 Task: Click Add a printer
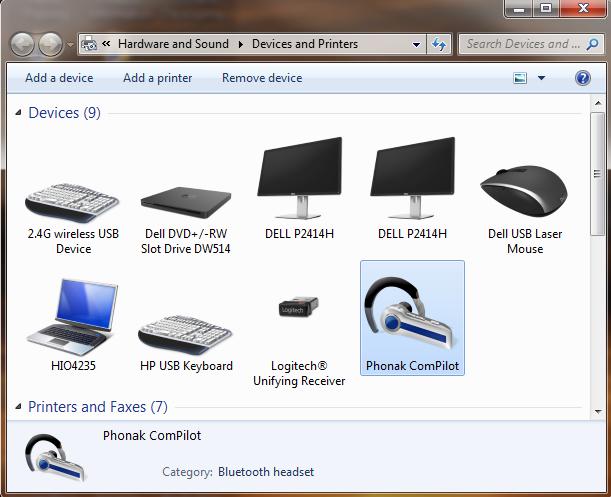(157, 78)
